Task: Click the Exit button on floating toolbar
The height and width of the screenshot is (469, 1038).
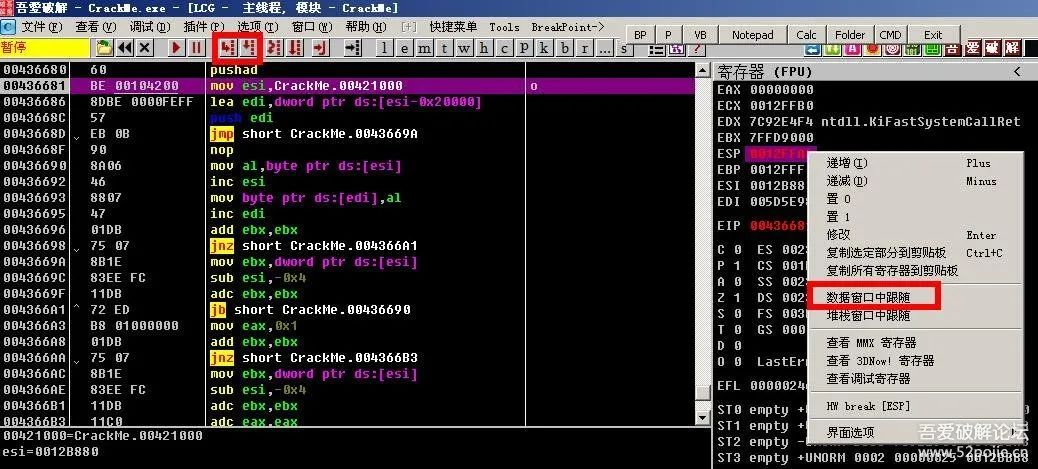Action: click(933, 34)
